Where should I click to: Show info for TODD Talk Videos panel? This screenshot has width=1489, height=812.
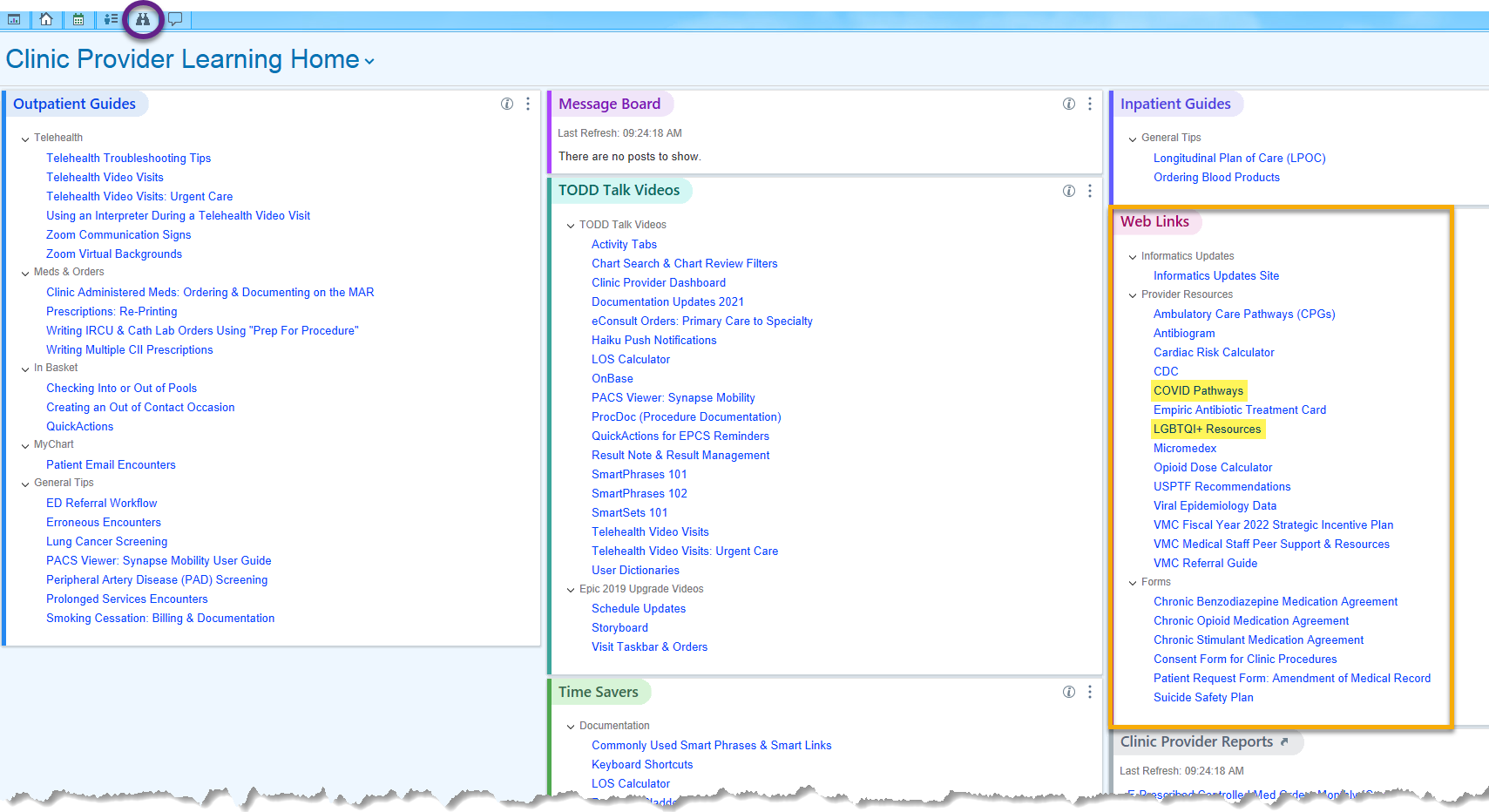point(1069,191)
